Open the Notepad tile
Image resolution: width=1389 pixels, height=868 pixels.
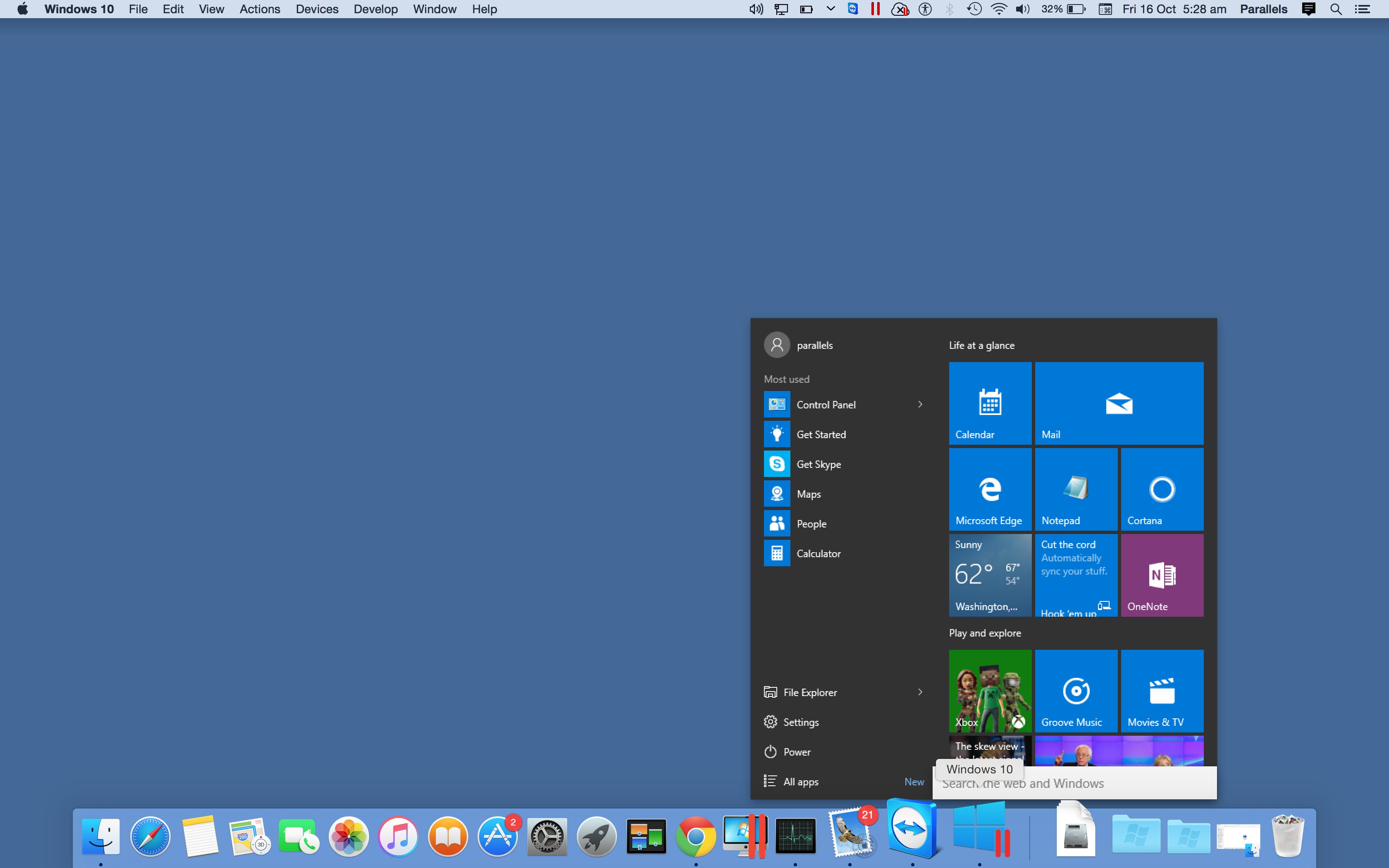coord(1076,489)
